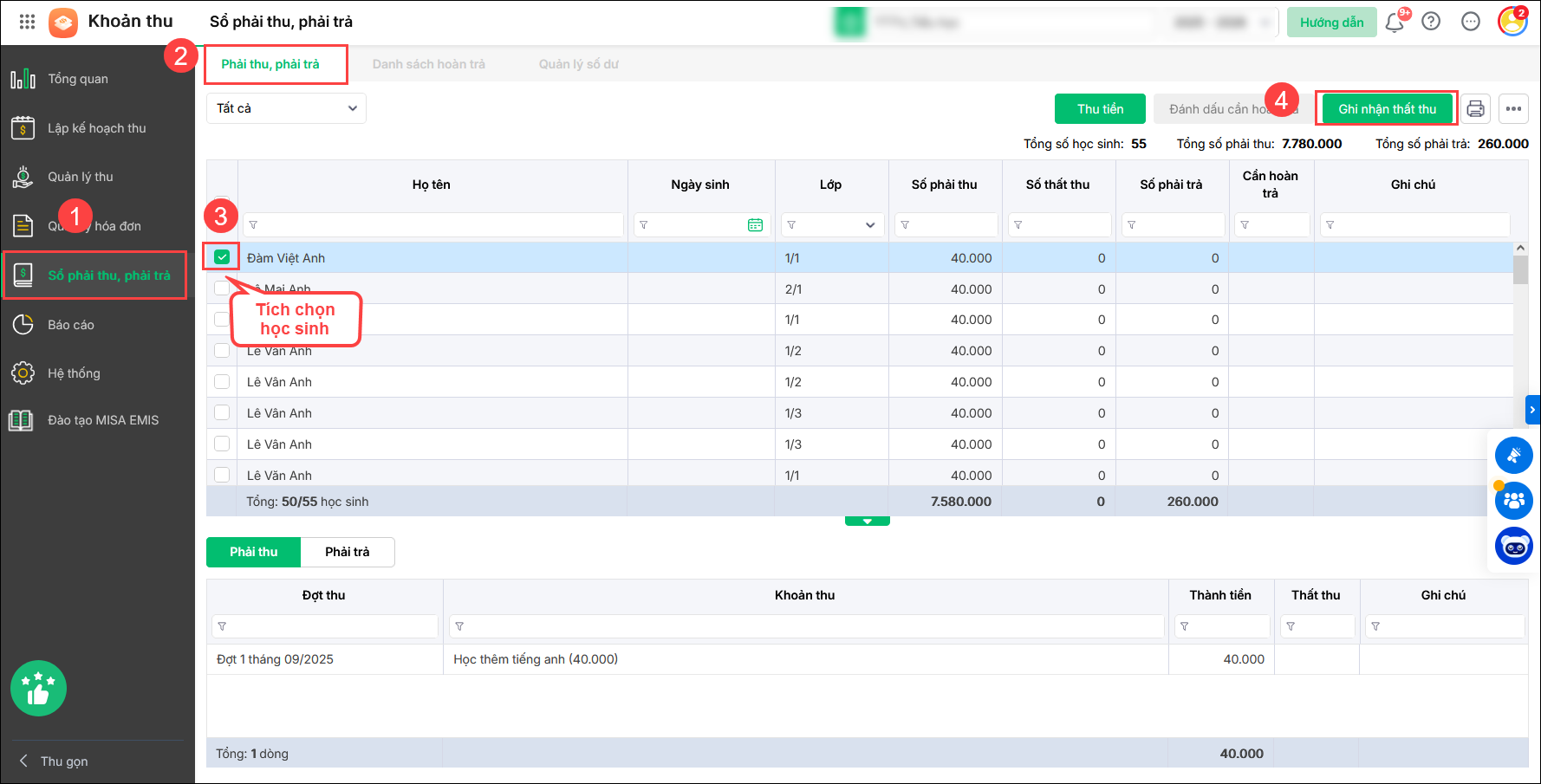Screen dimensions: 1541x784
Task: Switch to Danh sách hoàn trả tab
Action: (x=428, y=64)
